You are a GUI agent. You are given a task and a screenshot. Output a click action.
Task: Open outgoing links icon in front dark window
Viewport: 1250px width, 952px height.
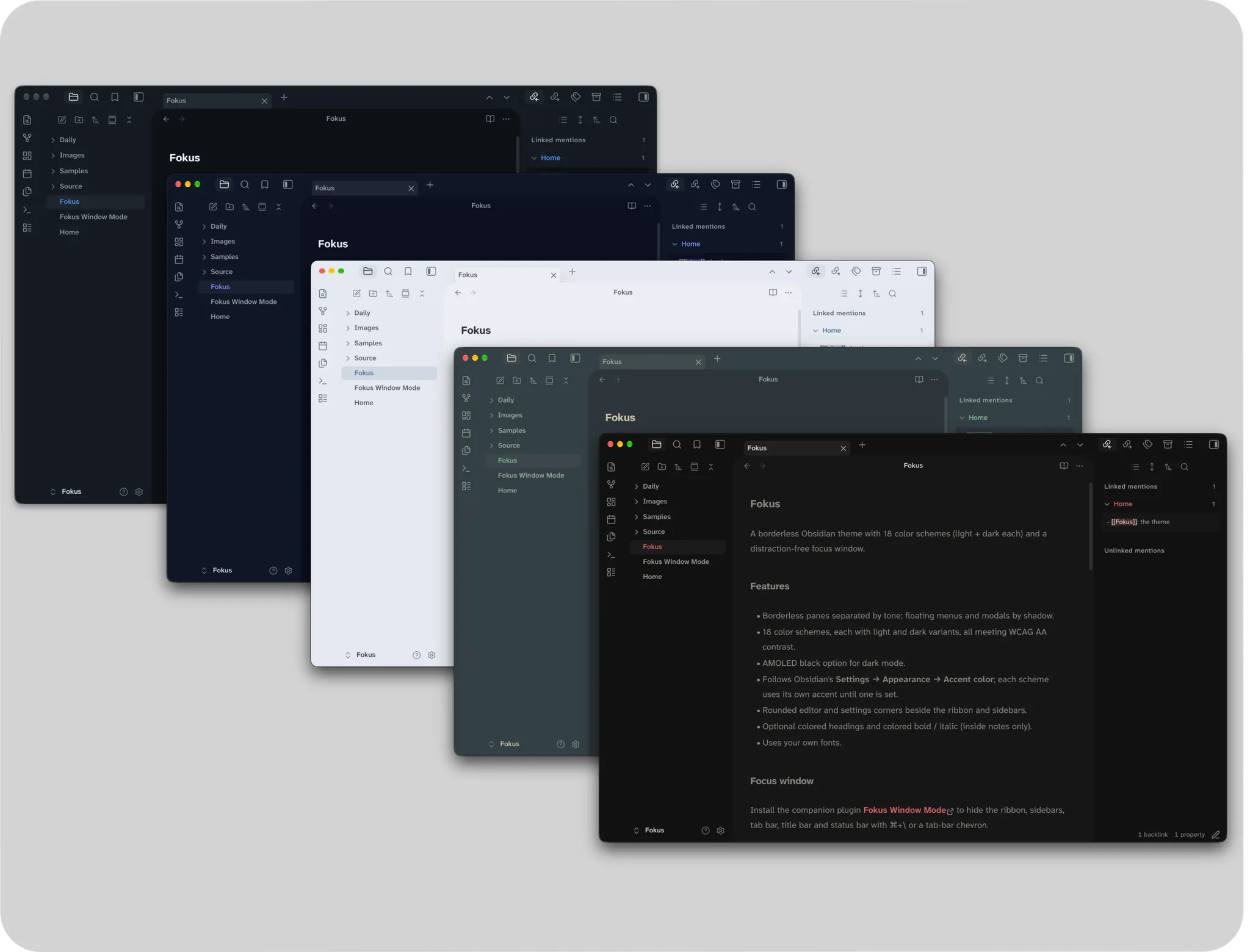pos(1127,445)
